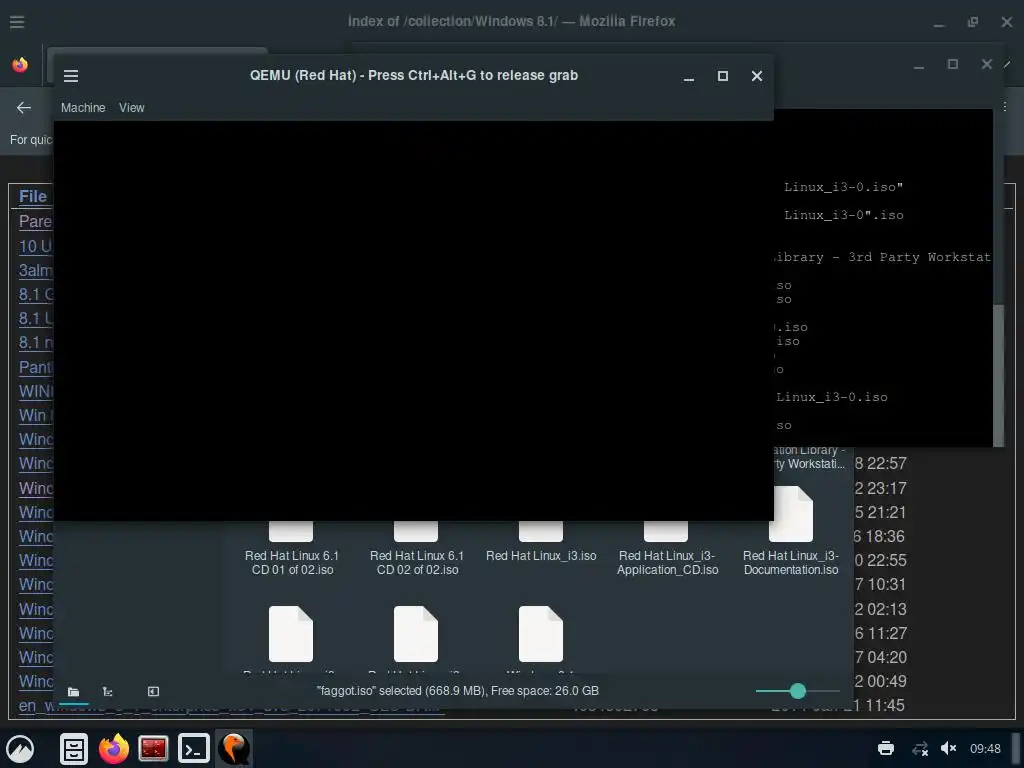Open the '8.1 G' link in Firefox listing
The width and height of the screenshot is (1024, 768).
click(35, 295)
